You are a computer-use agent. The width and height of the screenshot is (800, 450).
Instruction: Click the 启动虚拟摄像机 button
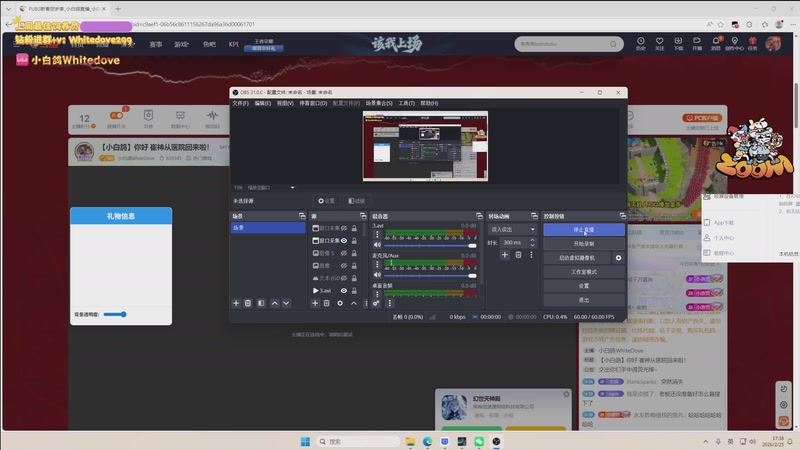click(x=577, y=258)
